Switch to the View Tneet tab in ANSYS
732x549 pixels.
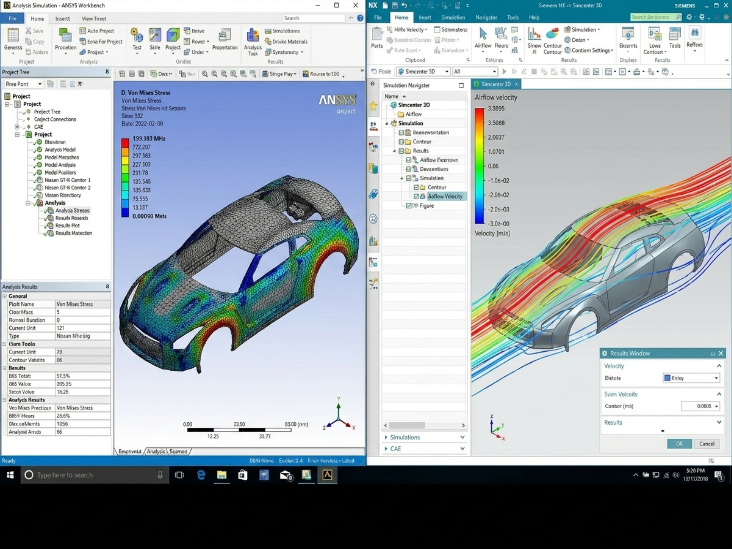coord(94,19)
